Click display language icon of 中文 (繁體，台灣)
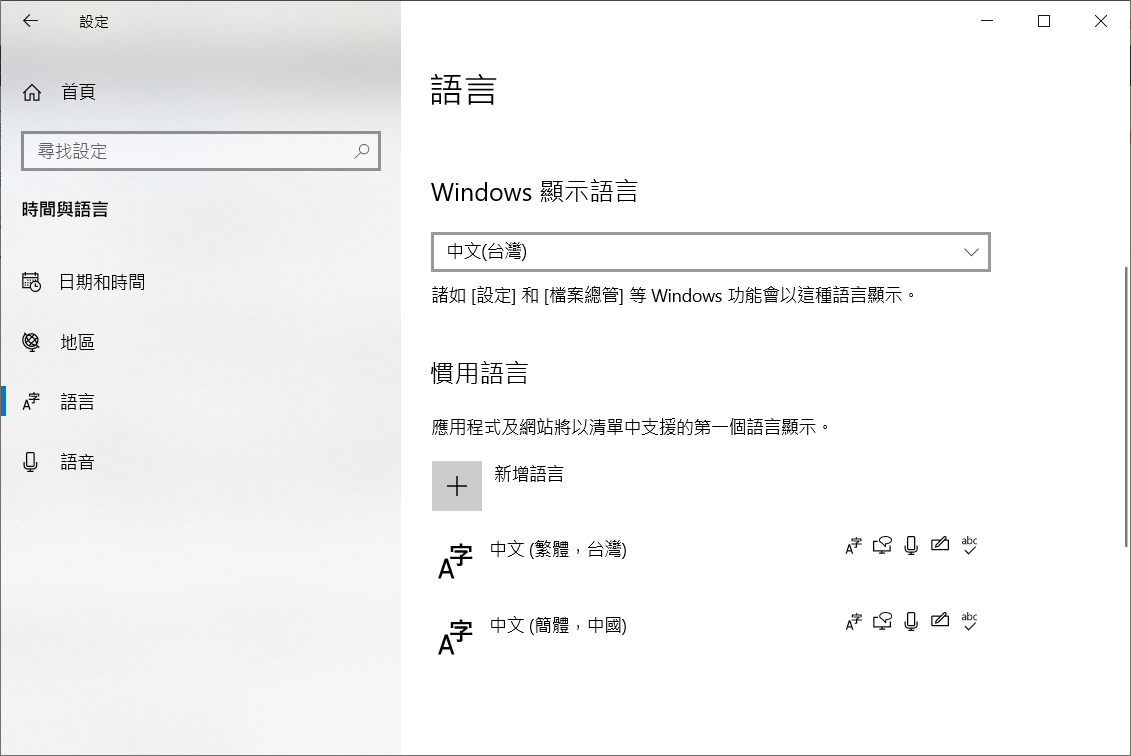The height and width of the screenshot is (756, 1131). pos(853,546)
